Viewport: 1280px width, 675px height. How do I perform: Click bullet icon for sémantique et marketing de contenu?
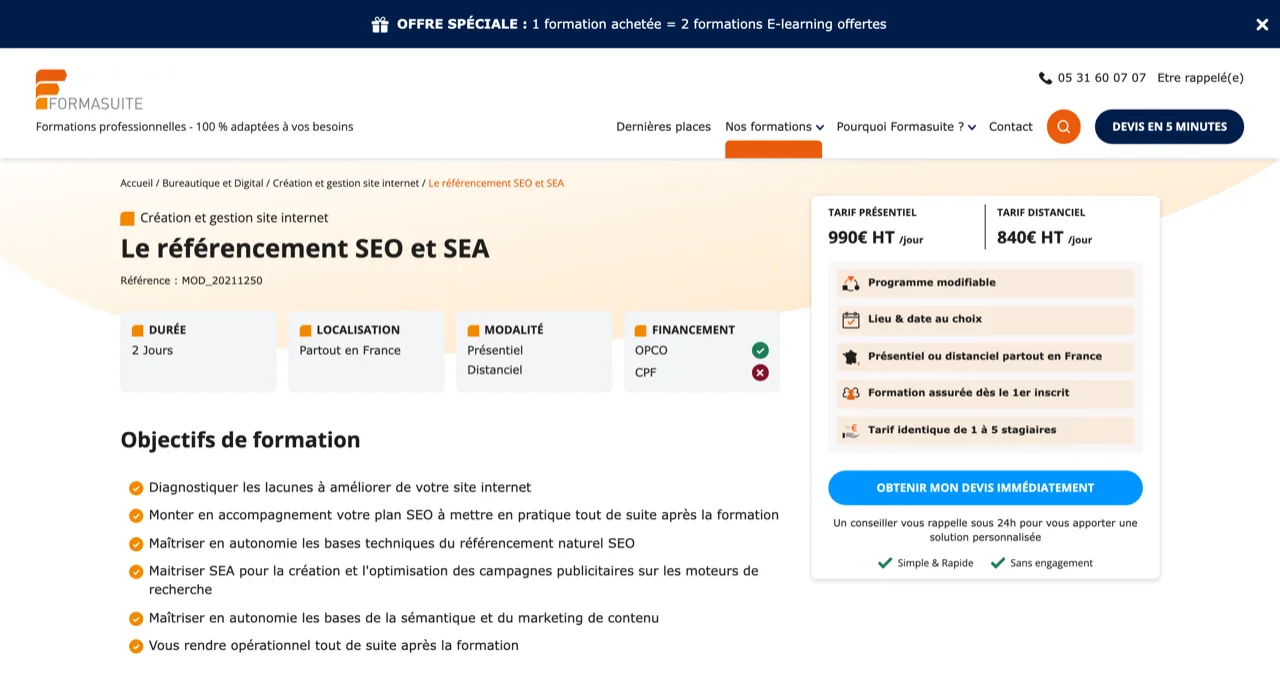click(x=136, y=618)
